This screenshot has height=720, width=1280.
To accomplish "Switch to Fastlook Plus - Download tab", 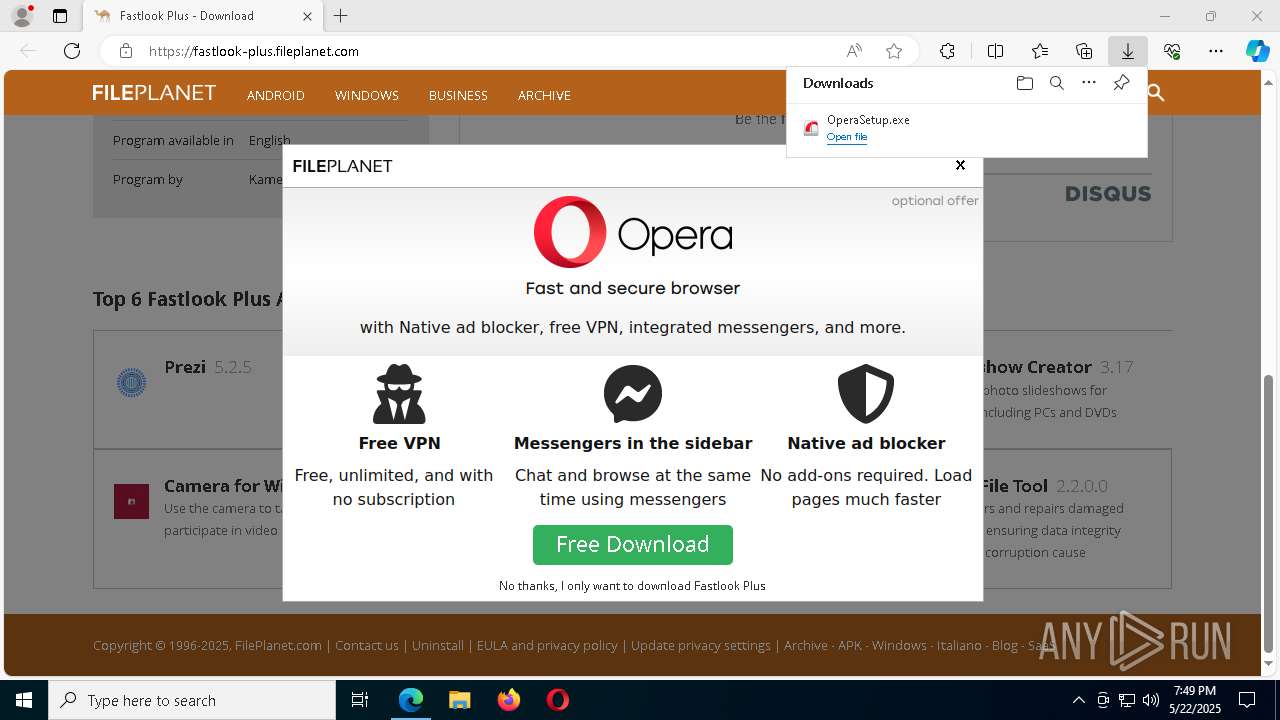I will click(x=201, y=16).
